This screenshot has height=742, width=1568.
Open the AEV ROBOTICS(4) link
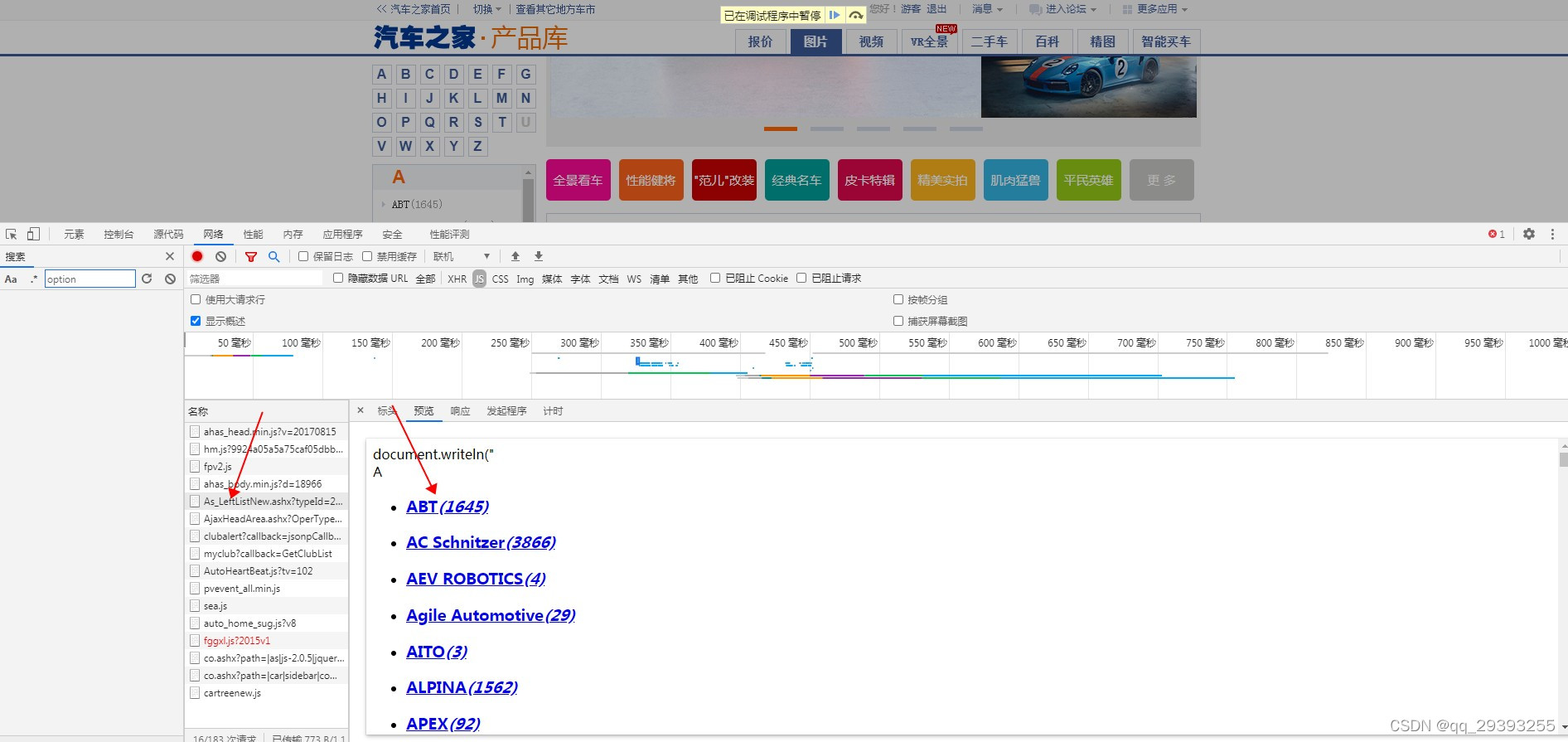(476, 579)
